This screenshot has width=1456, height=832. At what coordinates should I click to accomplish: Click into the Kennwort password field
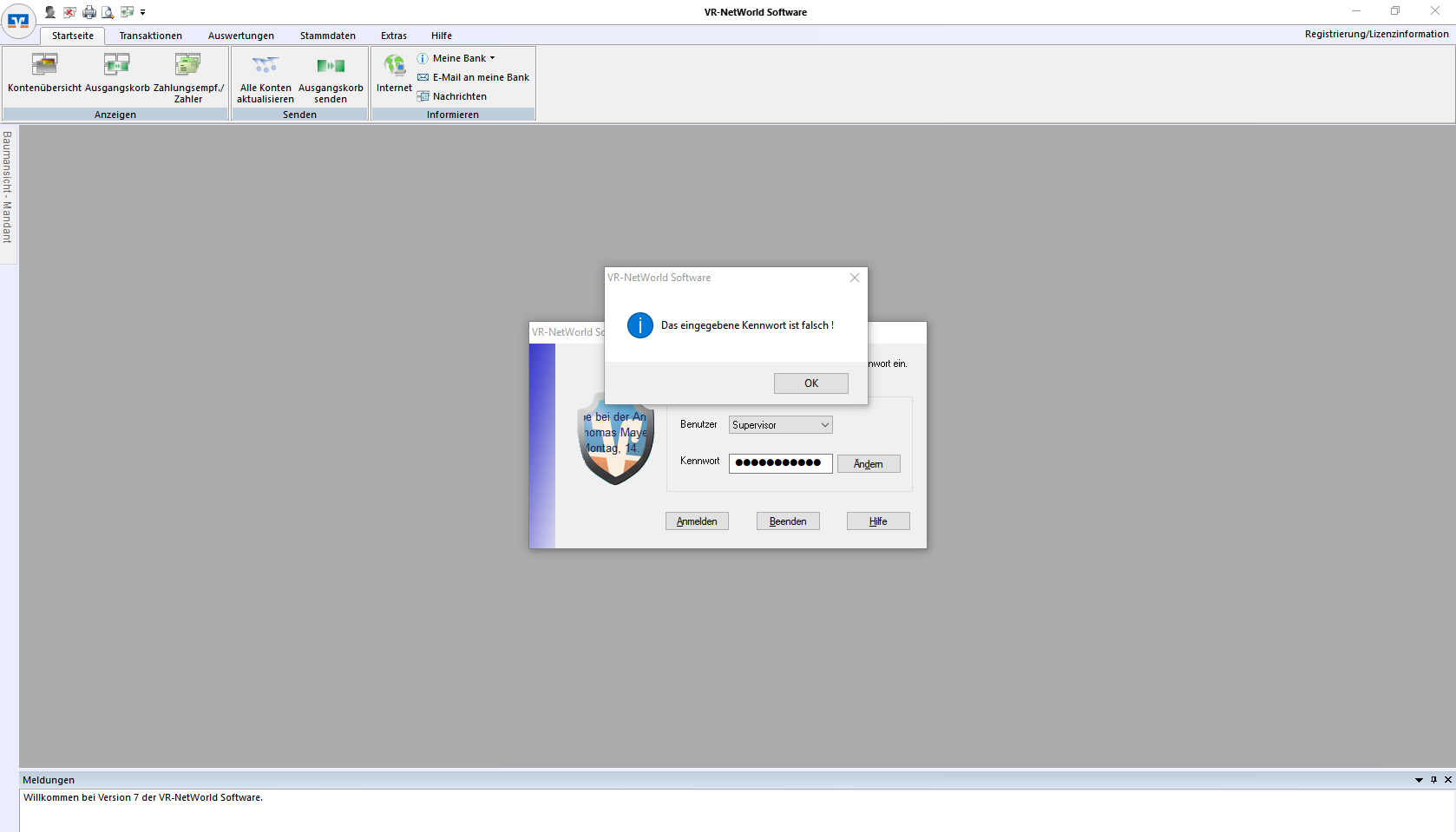pos(781,463)
